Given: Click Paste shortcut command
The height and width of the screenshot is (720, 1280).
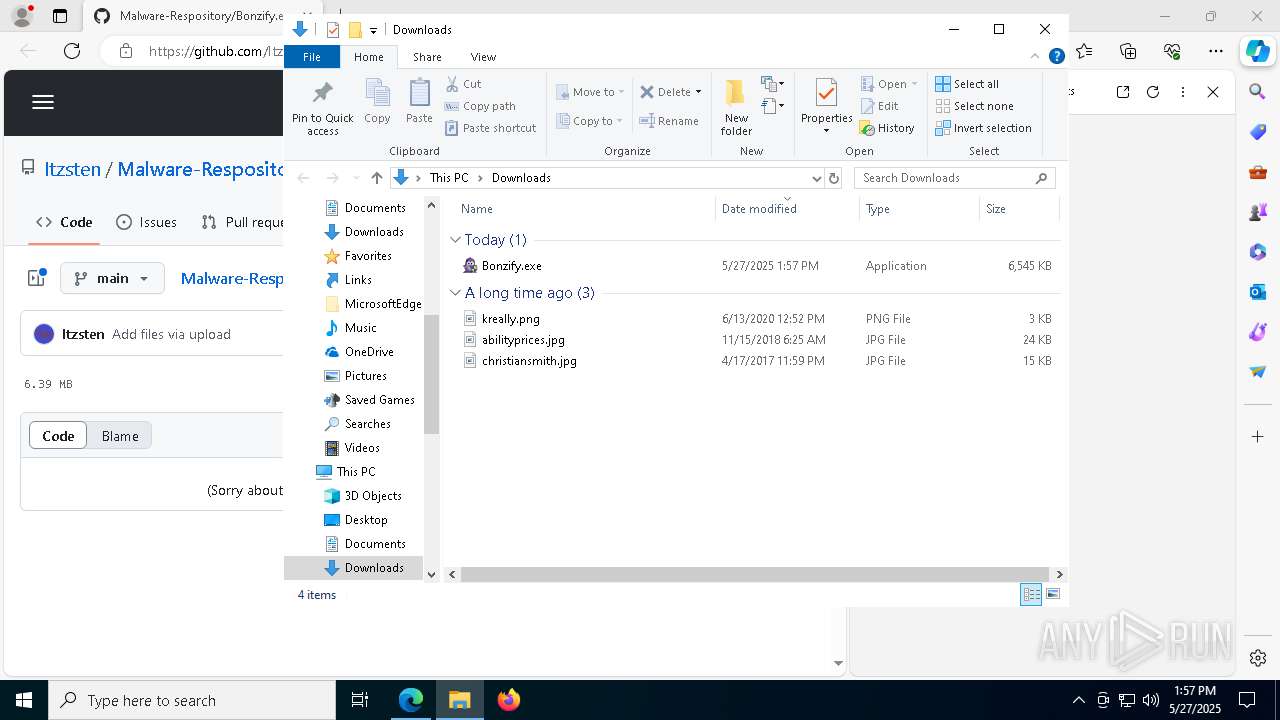Looking at the screenshot, I should 491,128.
